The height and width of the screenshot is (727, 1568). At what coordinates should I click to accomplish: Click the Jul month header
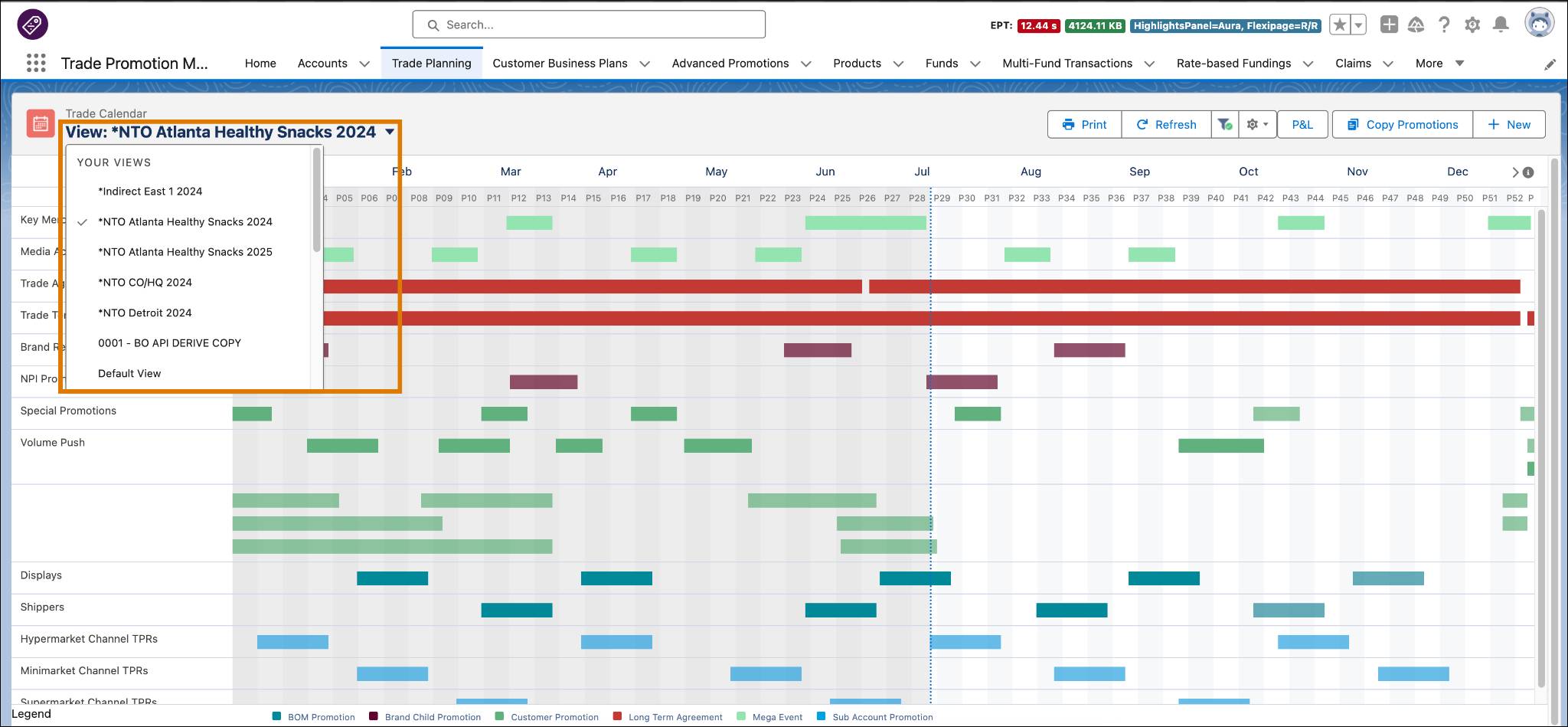[922, 172]
